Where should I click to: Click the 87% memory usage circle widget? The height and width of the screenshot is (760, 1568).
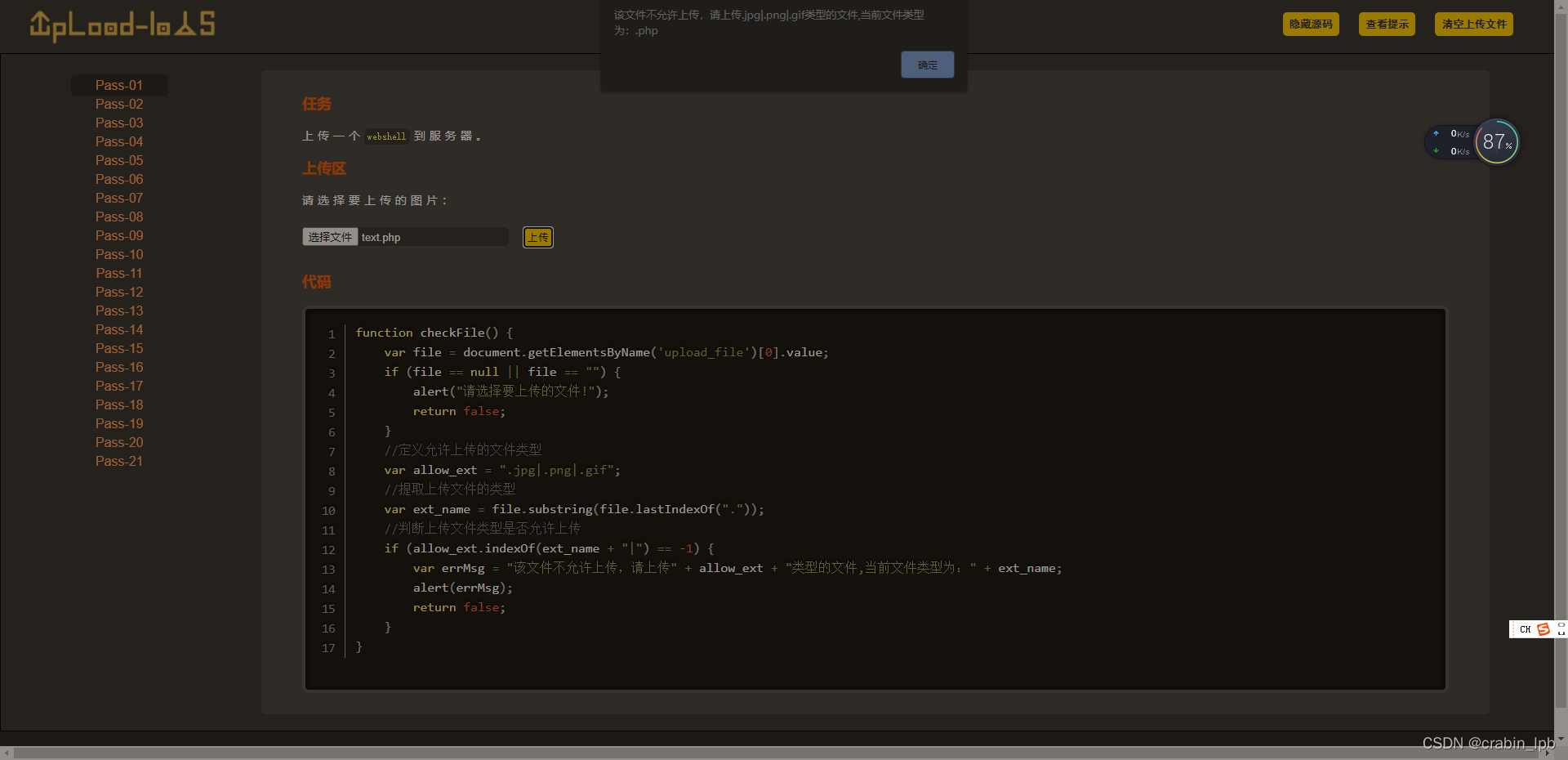pos(1497,142)
